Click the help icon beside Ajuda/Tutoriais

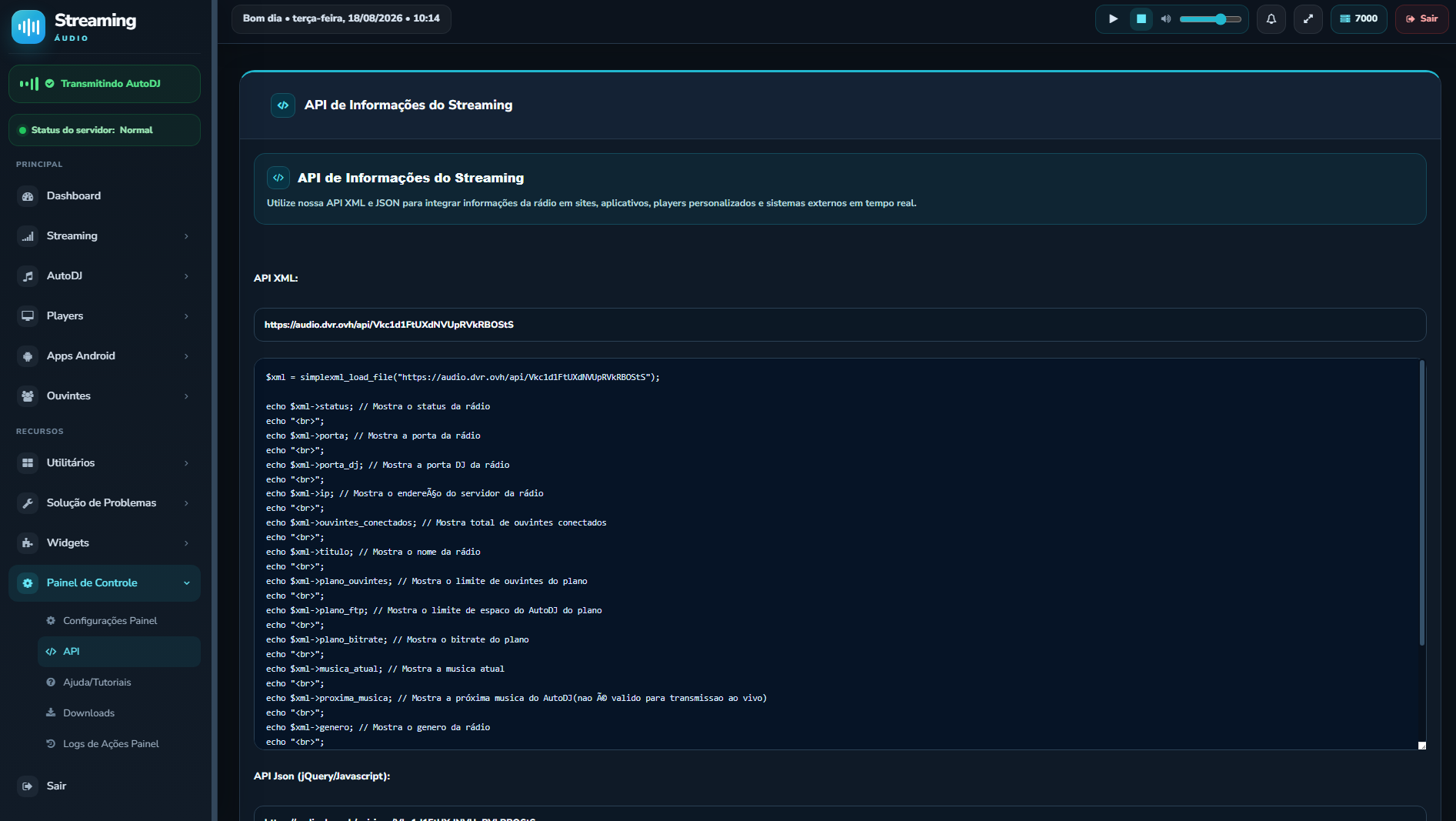coord(51,682)
